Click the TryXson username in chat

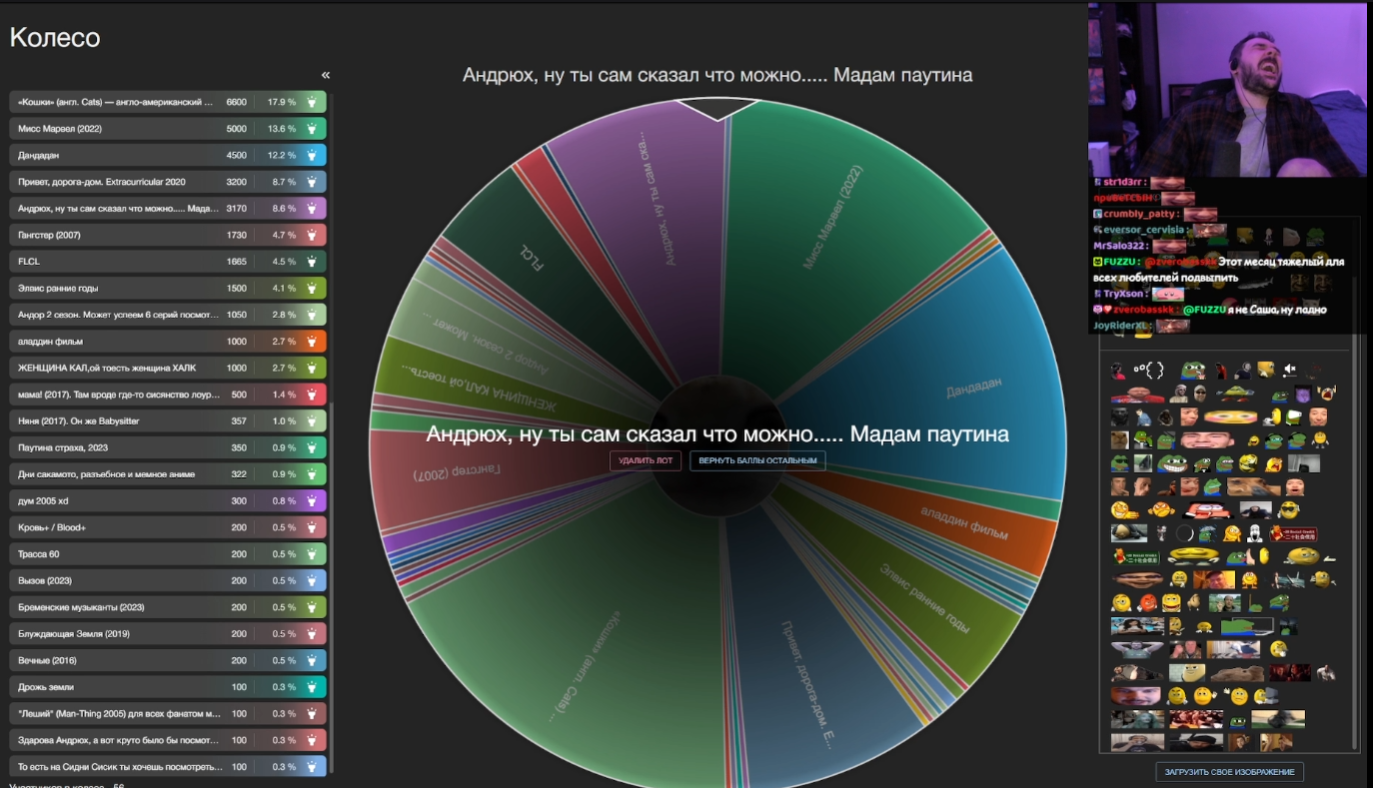[x=1125, y=294]
